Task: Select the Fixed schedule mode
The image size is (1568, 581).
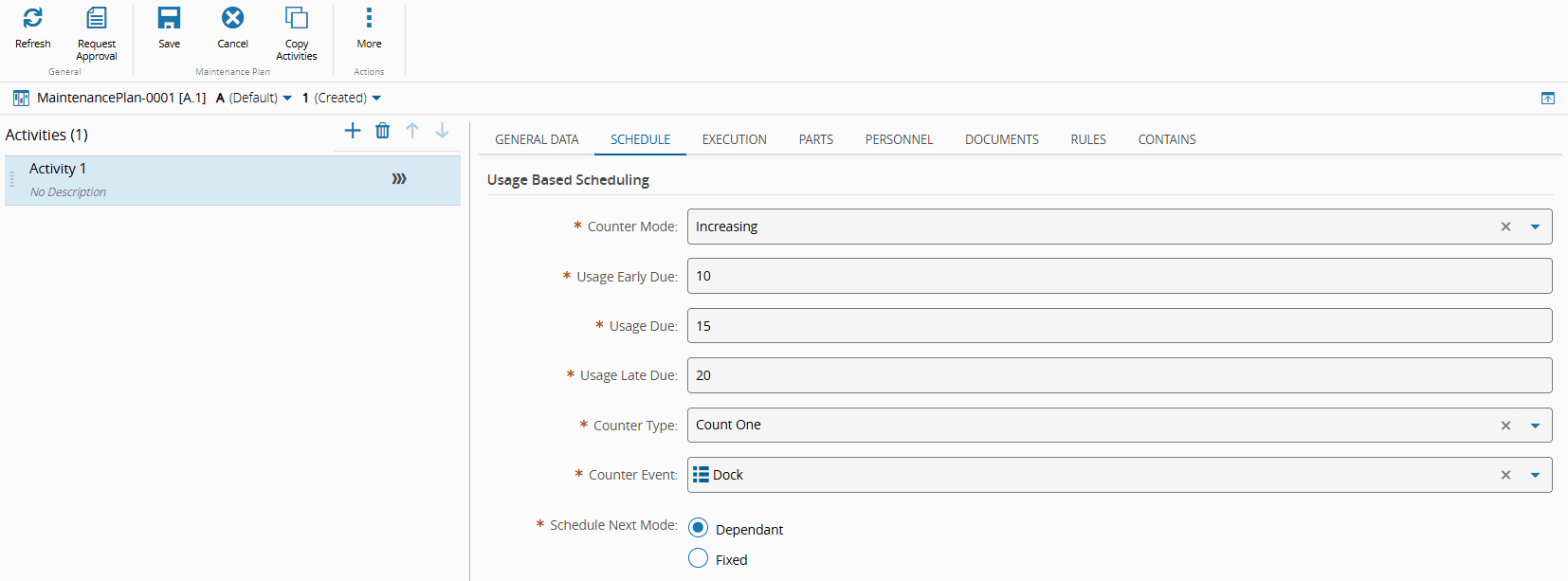Action: coord(699,558)
